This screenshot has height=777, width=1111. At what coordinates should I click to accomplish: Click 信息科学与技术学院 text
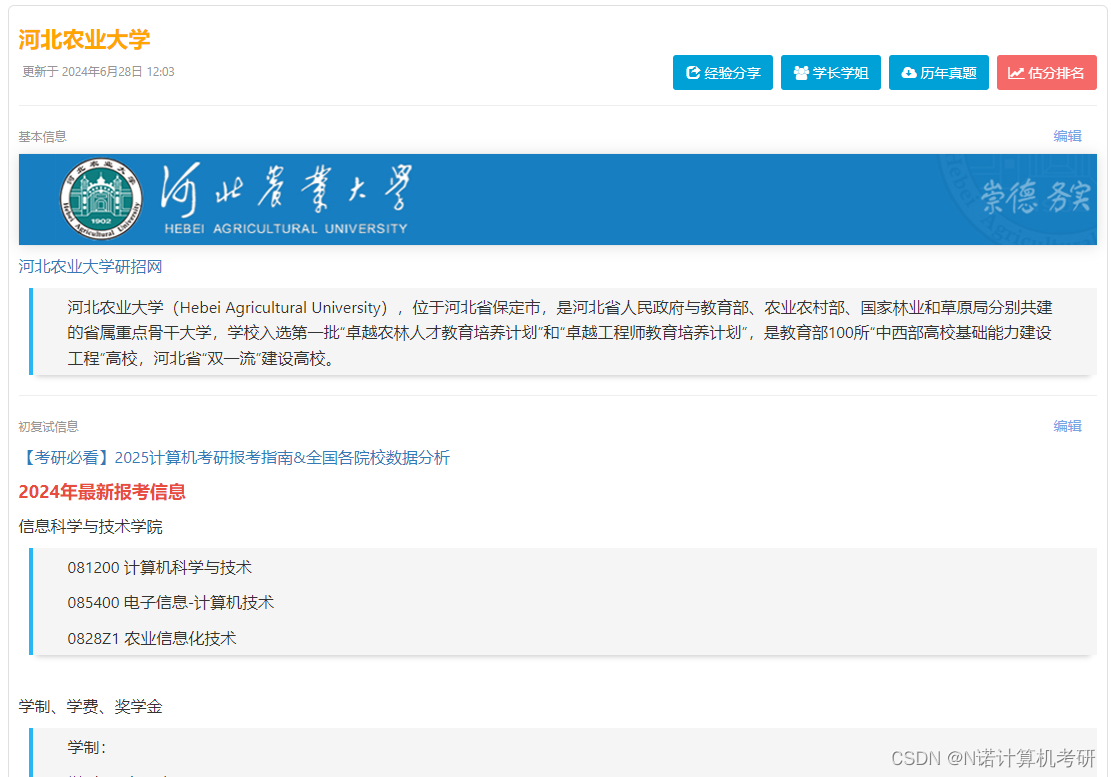coord(91,526)
